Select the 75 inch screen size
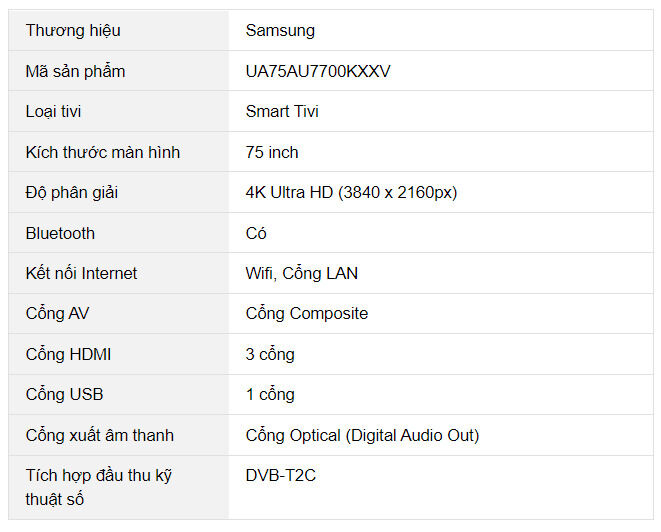661x532 pixels. [x=272, y=153]
